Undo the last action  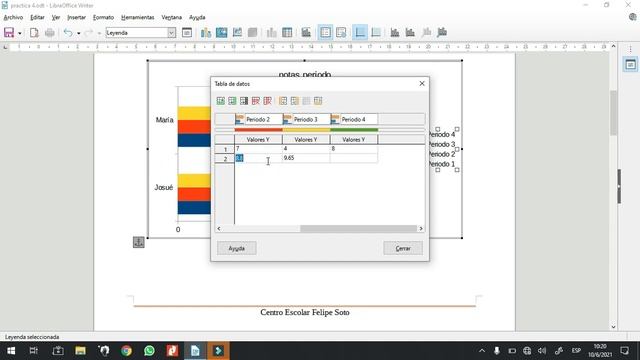68,33
